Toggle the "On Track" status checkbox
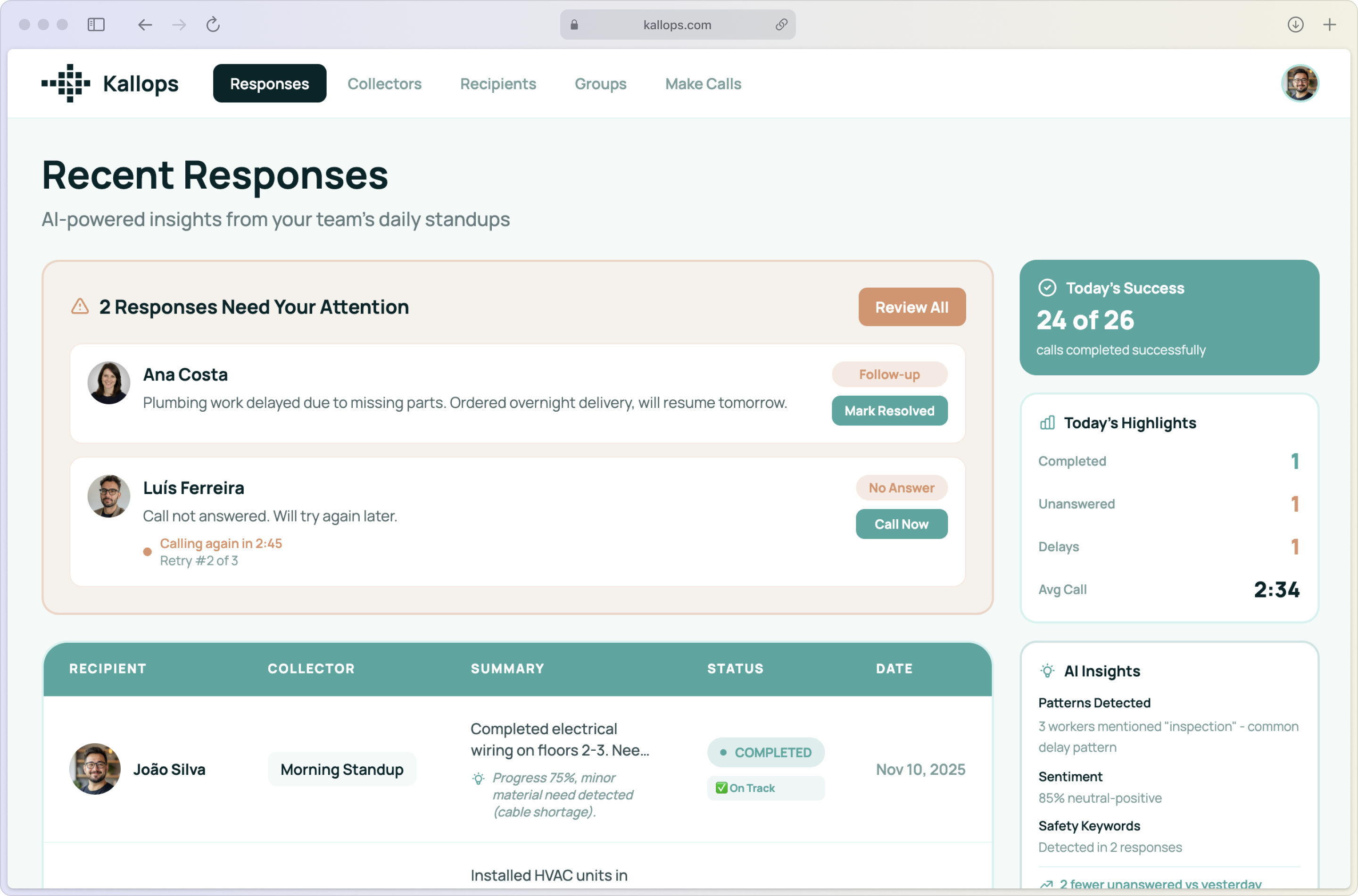 tap(721, 788)
